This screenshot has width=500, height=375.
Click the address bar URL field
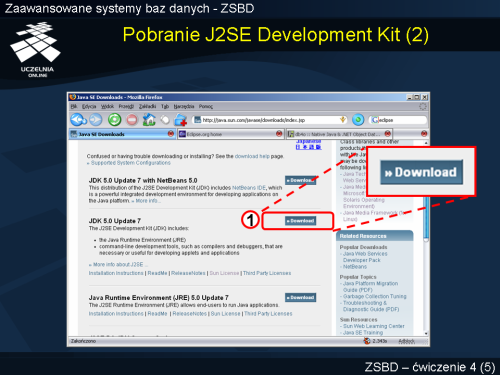[269, 120]
